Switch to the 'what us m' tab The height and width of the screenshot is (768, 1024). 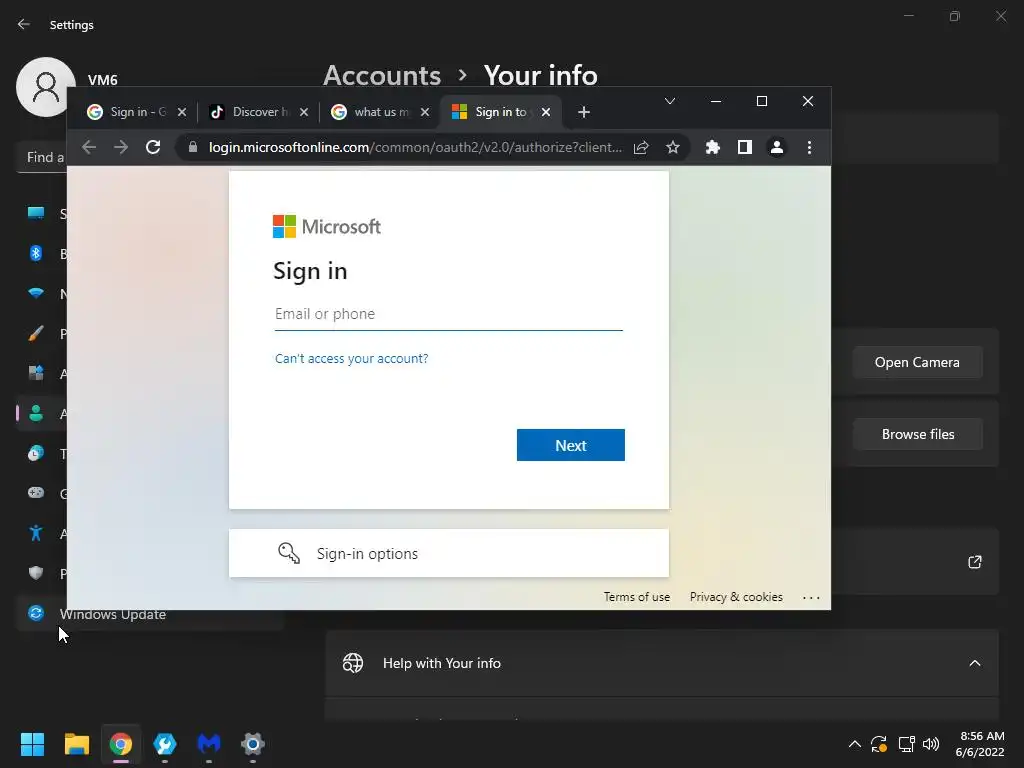(x=380, y=112)
